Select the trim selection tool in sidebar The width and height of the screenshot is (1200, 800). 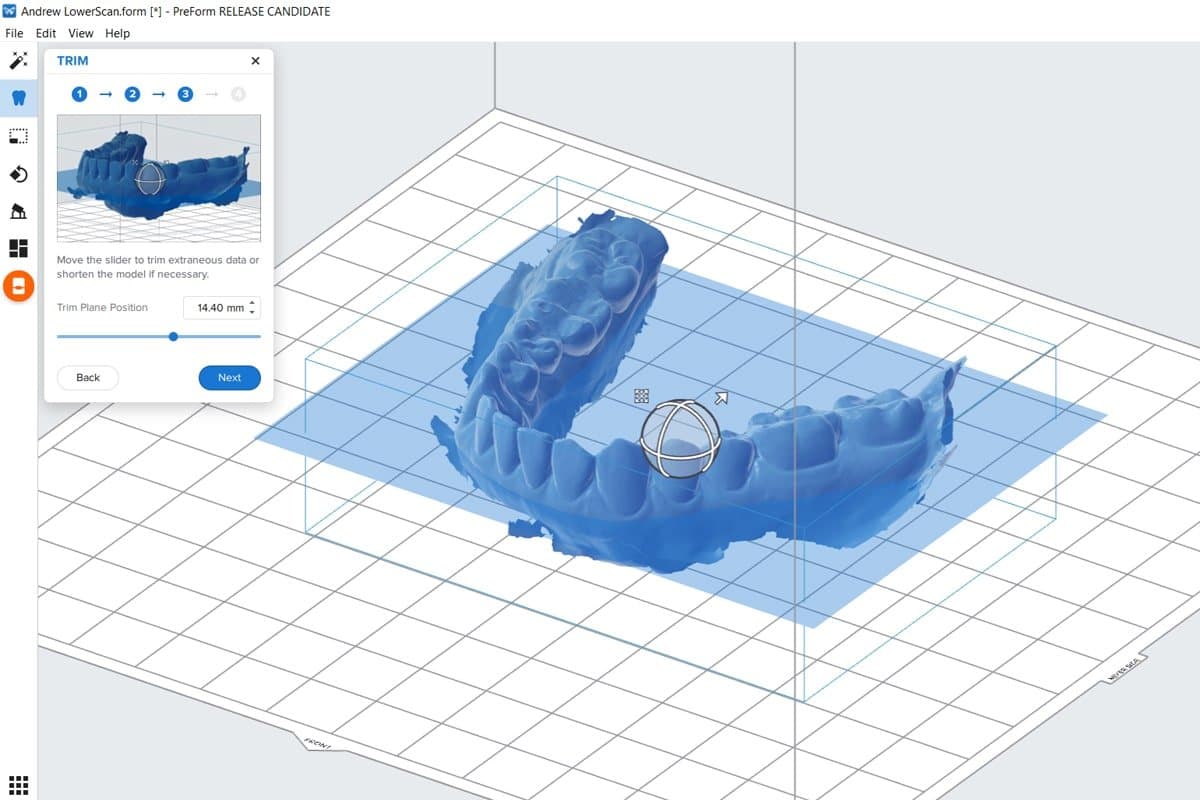click(x=18, y=135)
